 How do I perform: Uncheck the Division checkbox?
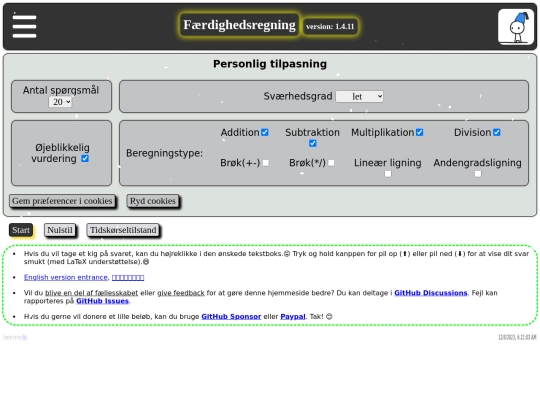coord(497,132)
